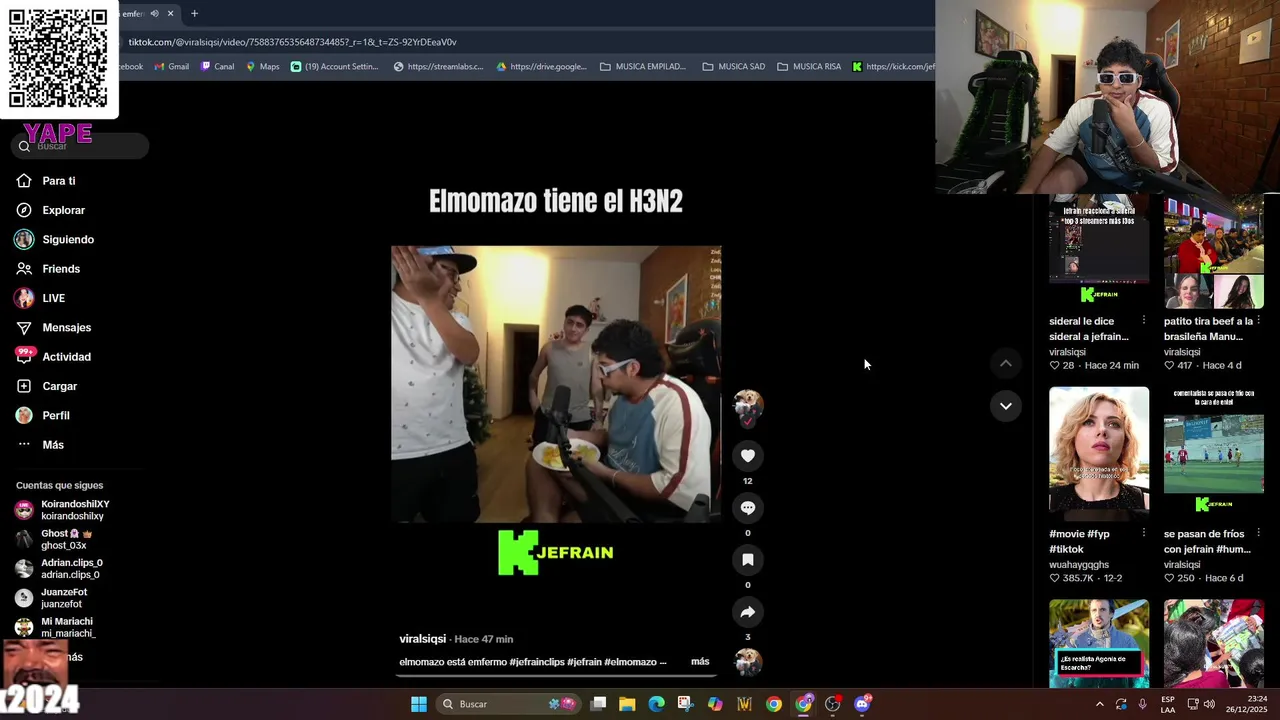Open Google Drive bookmark

[541, 67]
